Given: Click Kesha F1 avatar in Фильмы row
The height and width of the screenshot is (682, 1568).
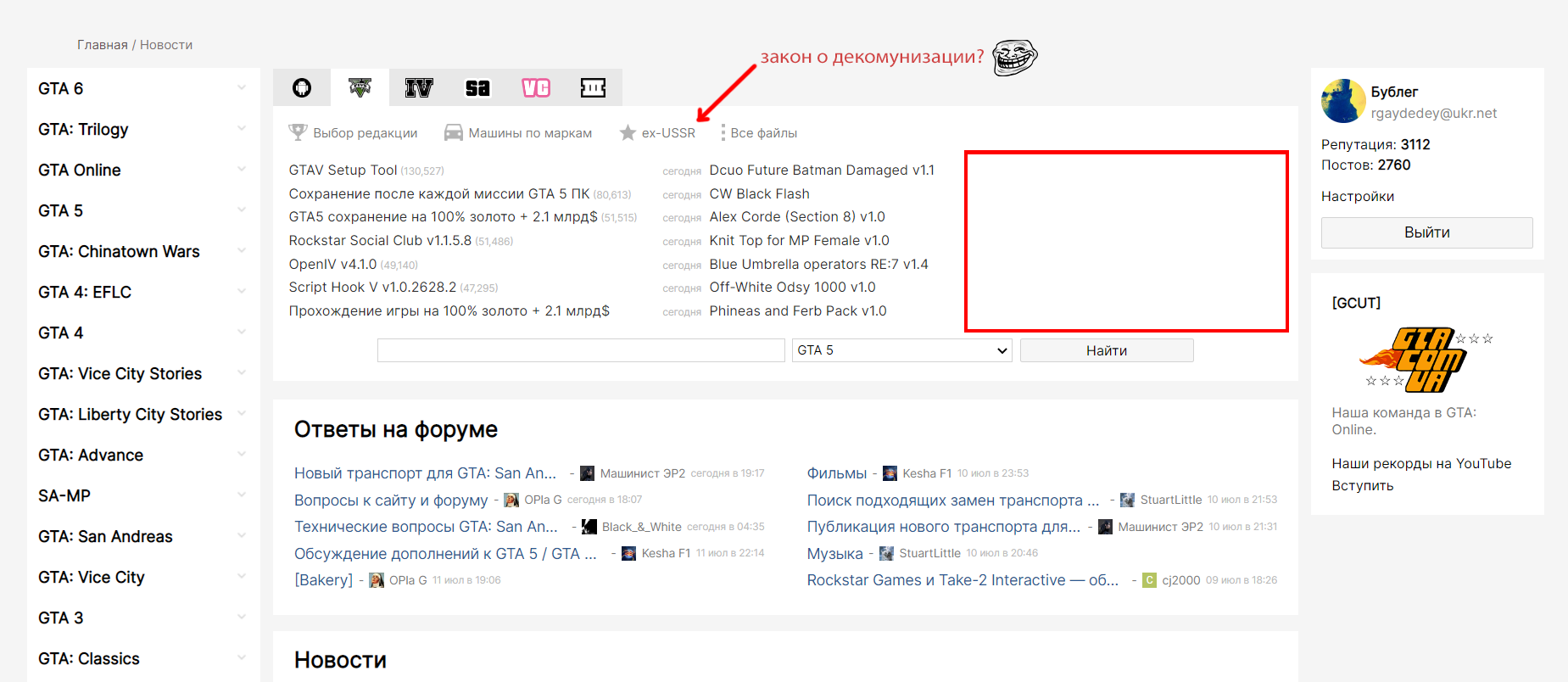Looking at the screenshot, I should point(890,473).
